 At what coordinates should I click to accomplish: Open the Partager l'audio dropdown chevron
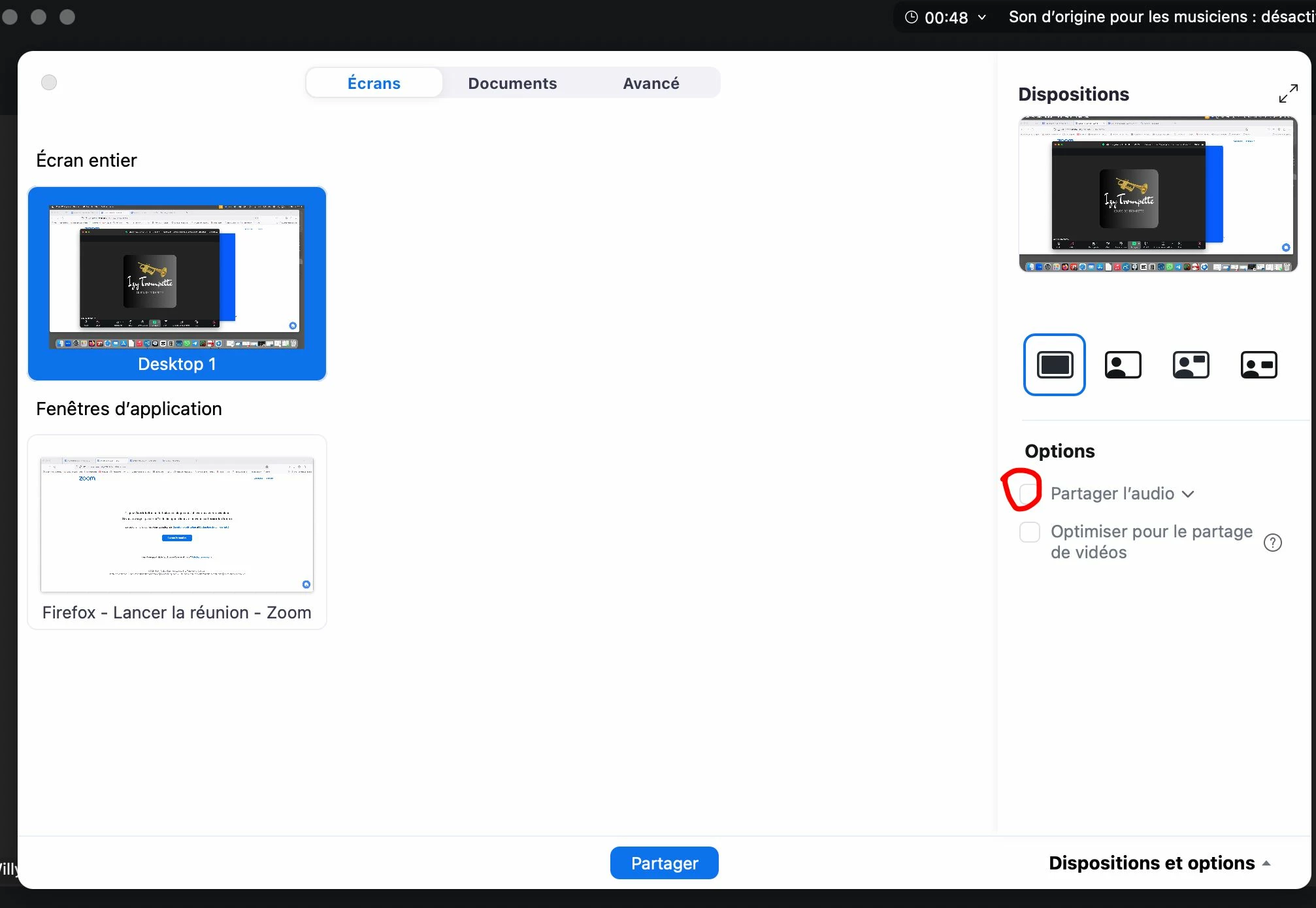point(1189,494)
